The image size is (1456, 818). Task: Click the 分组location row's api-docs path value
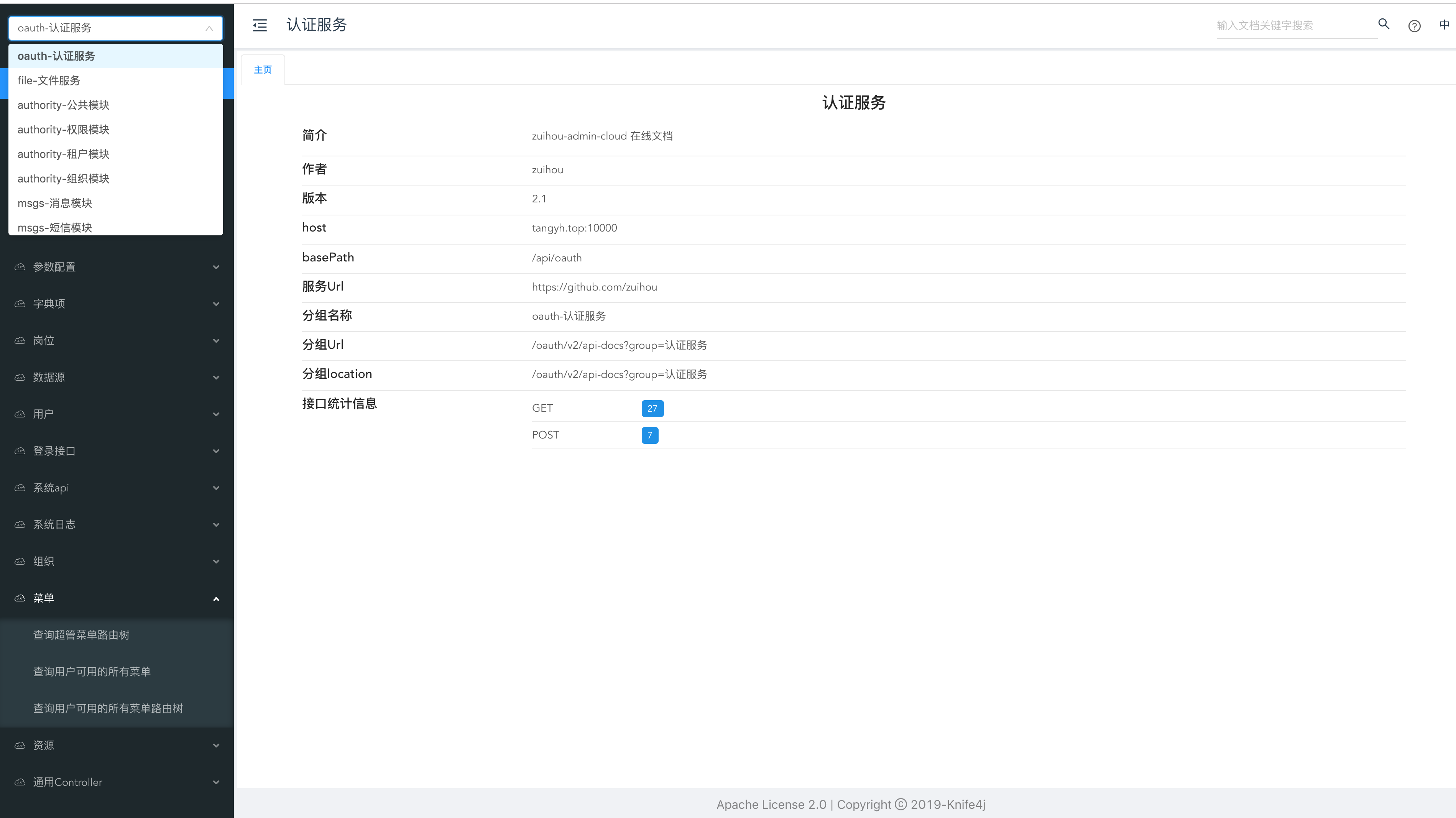620,375
